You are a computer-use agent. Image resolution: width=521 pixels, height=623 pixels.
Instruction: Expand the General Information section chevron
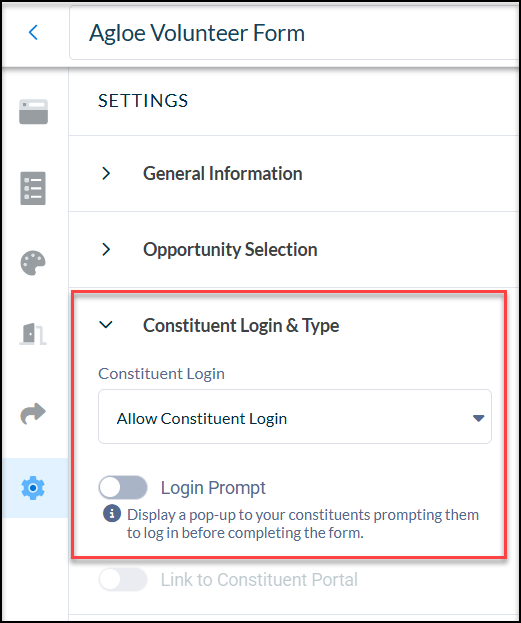tap(106, 173)
